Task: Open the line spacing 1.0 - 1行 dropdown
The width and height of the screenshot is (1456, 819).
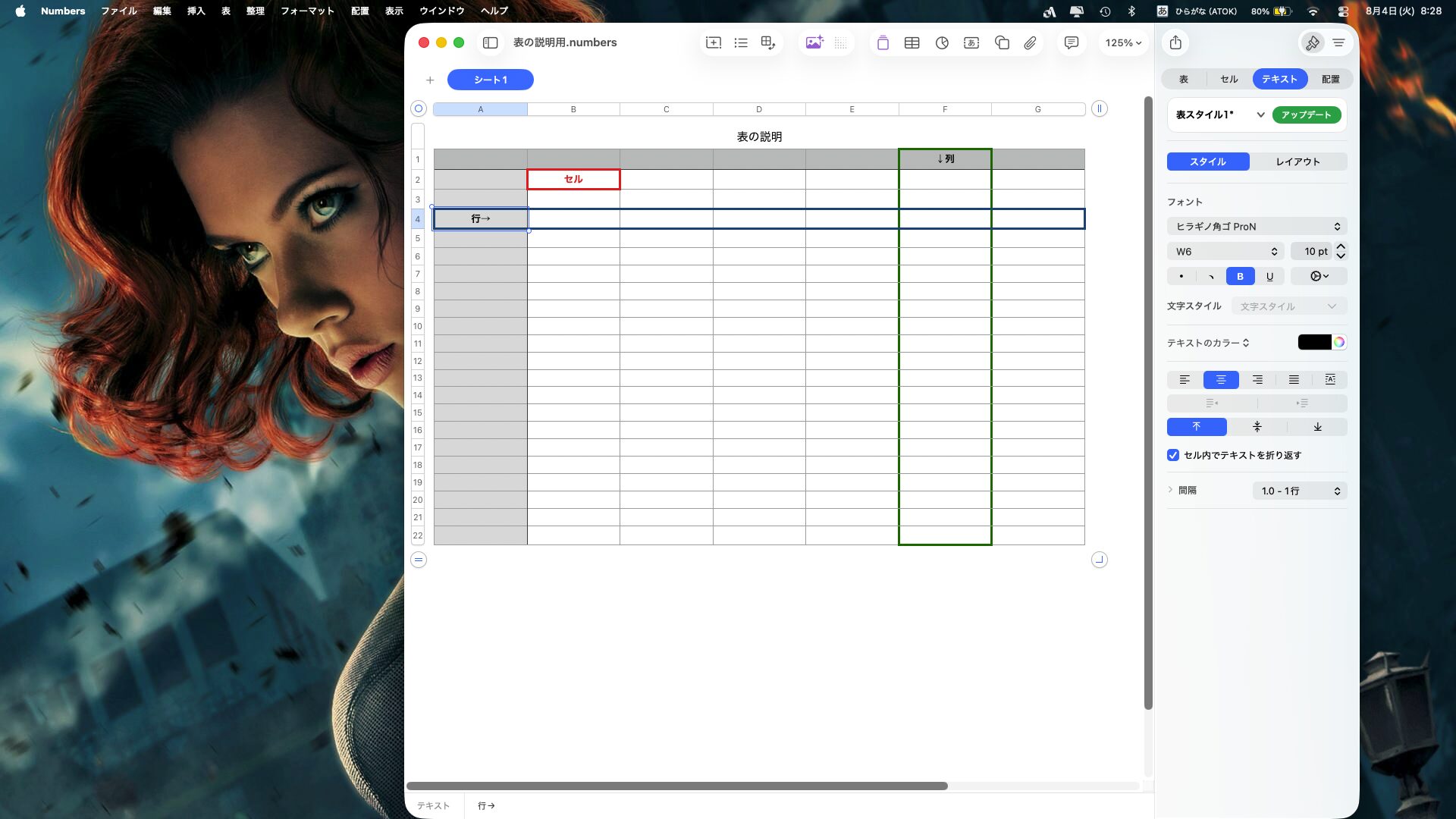Action: pyautogui.click(x=1300, y=491)
